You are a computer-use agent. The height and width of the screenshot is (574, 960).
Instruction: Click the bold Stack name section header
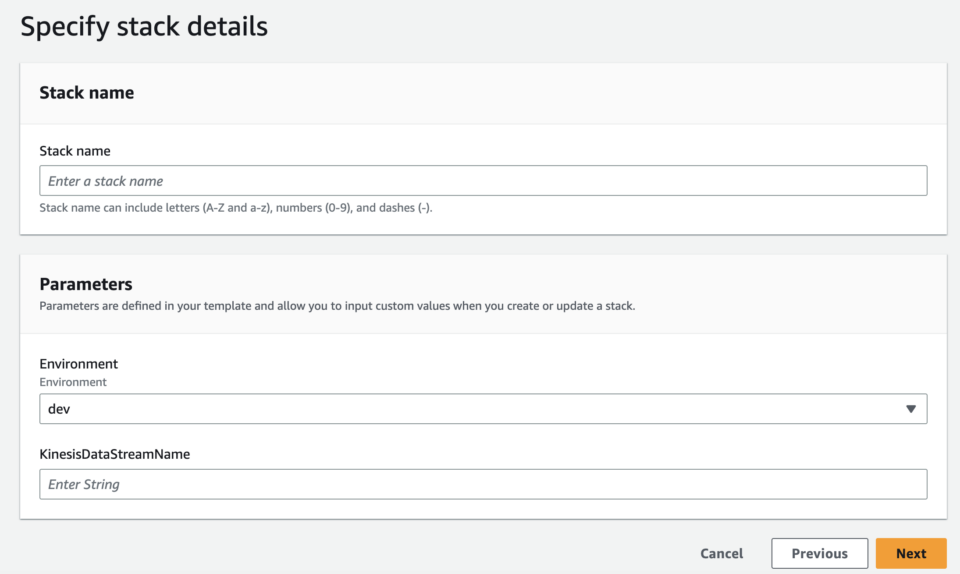coord(86,92)
